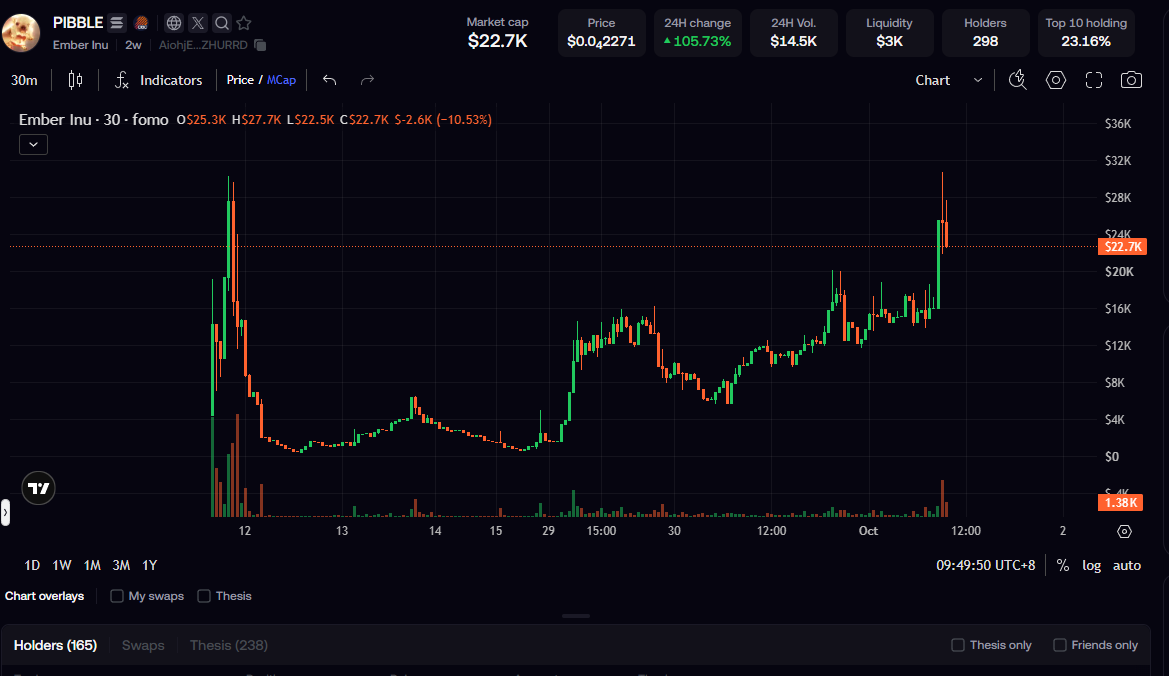Click the 24H change 105.73% card
This screenshot has height=676, width=1169.
[698, 33]
